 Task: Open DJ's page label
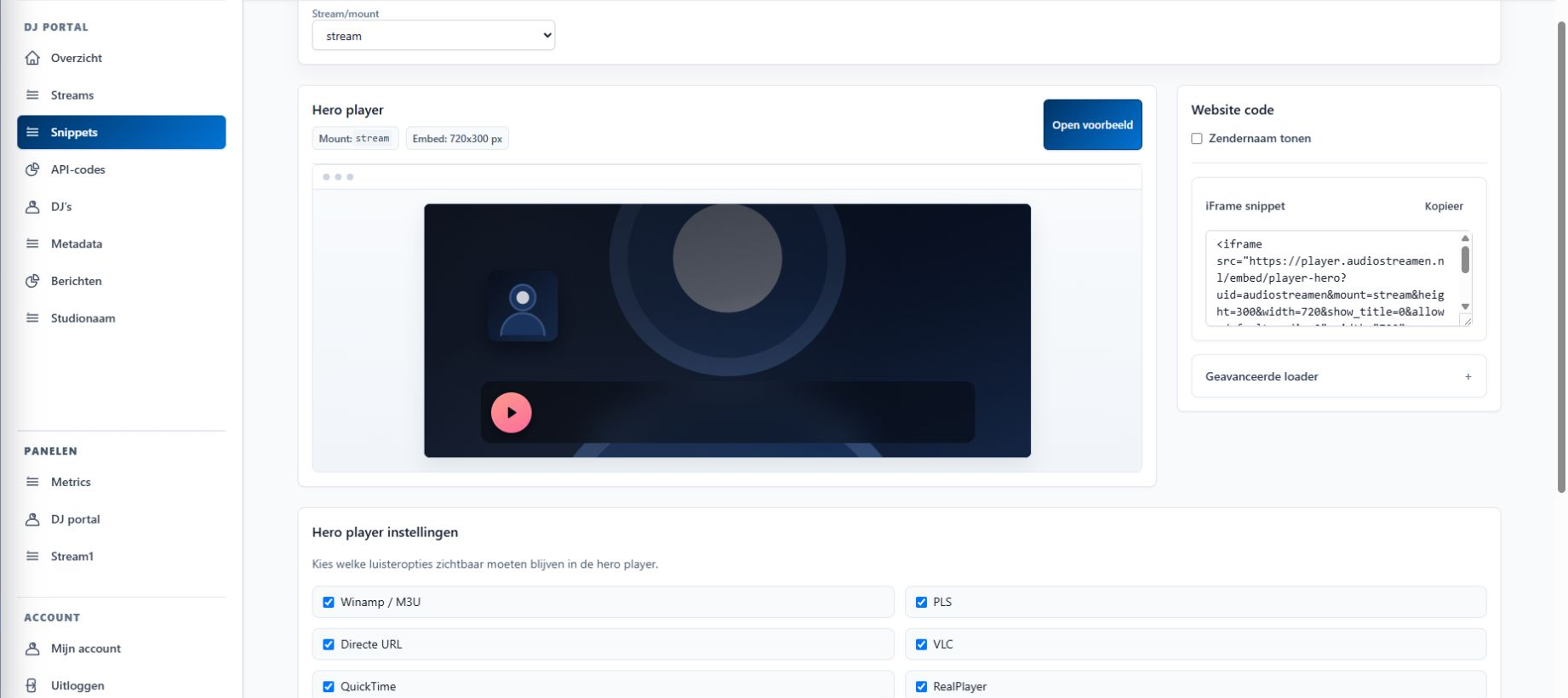pyautogui.click(x=61, y=207)
